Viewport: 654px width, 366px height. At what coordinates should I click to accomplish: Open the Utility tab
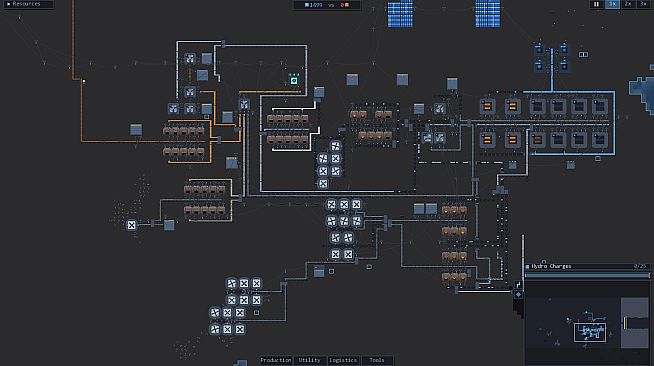click(x=309, y=360)
